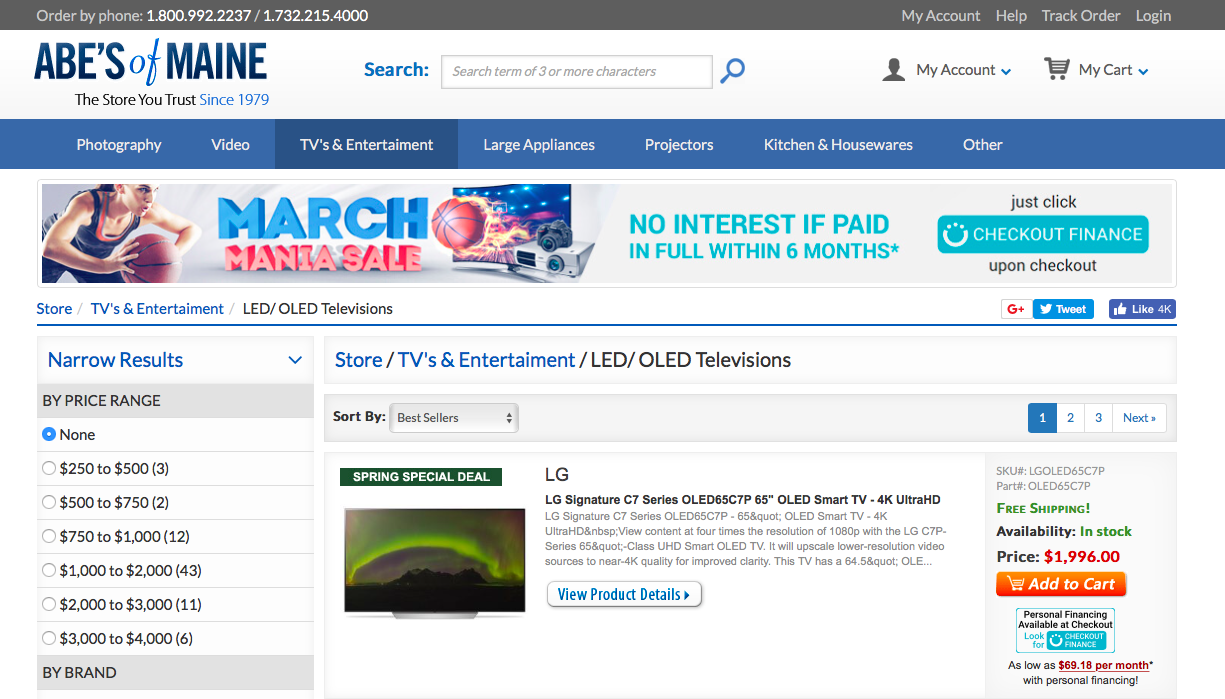Share the page on Google Plus
Screen dimensions: 1225x699
(x=1016, y=309)
